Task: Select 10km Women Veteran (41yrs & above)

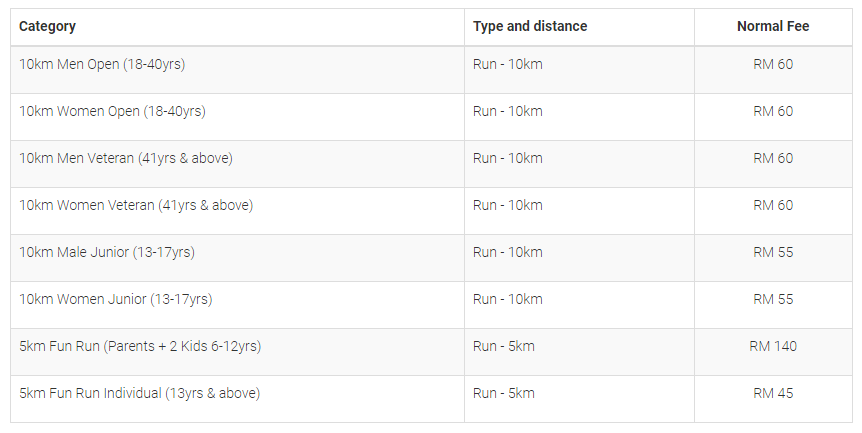Action: click(136, 206)
